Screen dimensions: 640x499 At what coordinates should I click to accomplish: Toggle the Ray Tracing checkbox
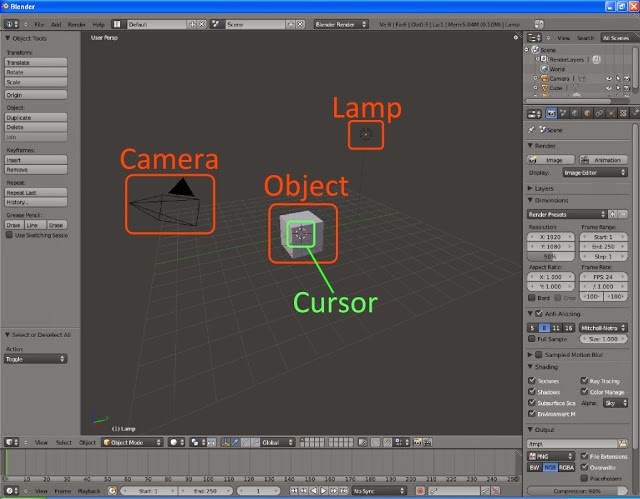click(x=584, y=380)
